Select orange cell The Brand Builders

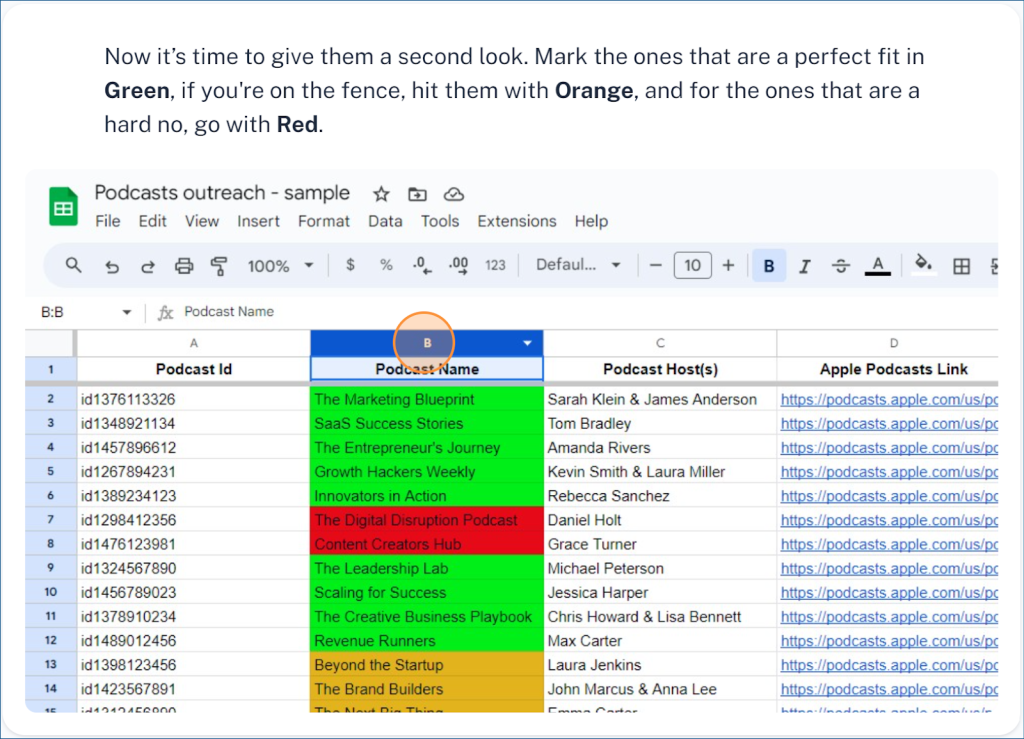click(427, 689)
